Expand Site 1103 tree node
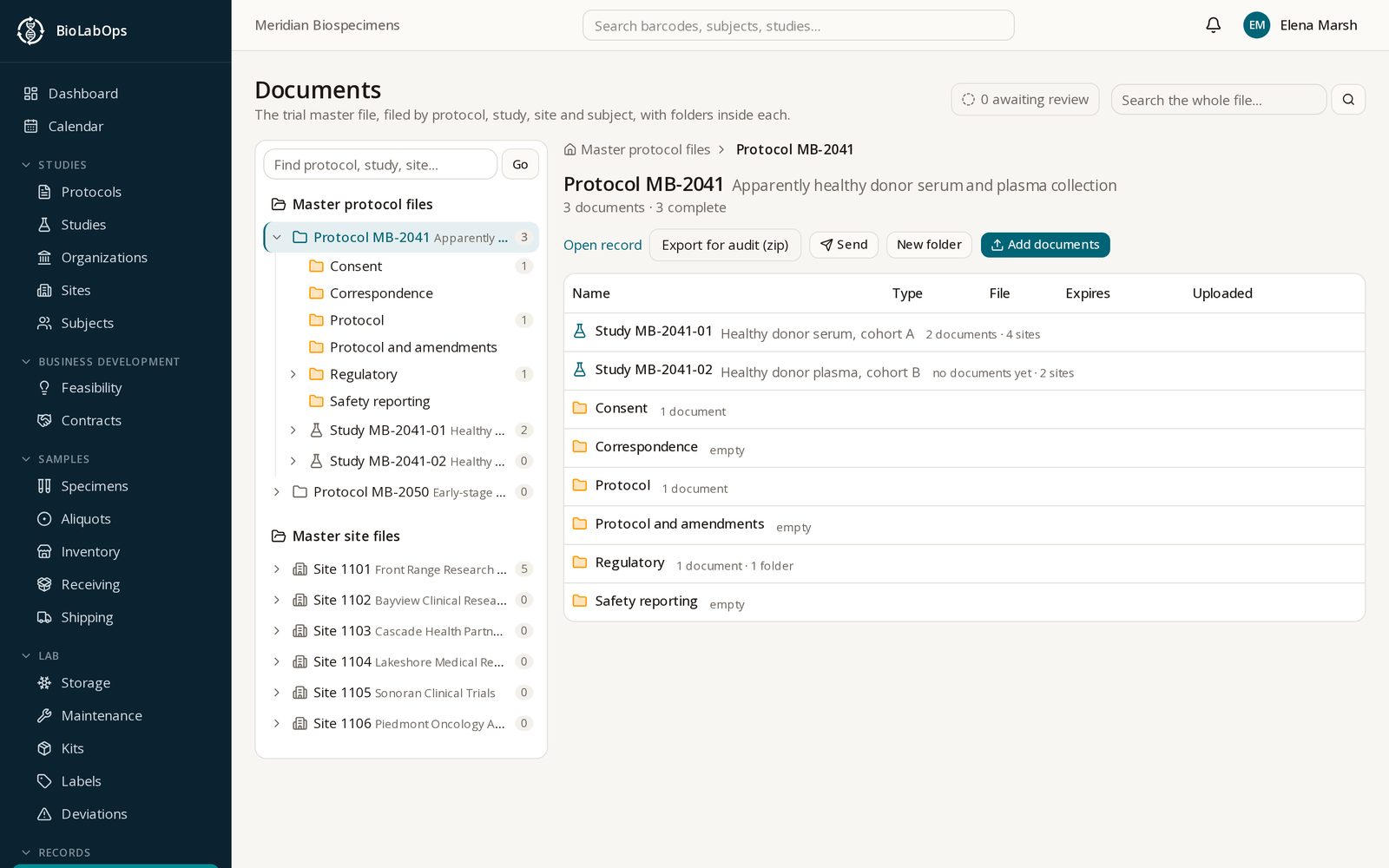This screenshot has width=1389, height=868. (x=277, y=631)
